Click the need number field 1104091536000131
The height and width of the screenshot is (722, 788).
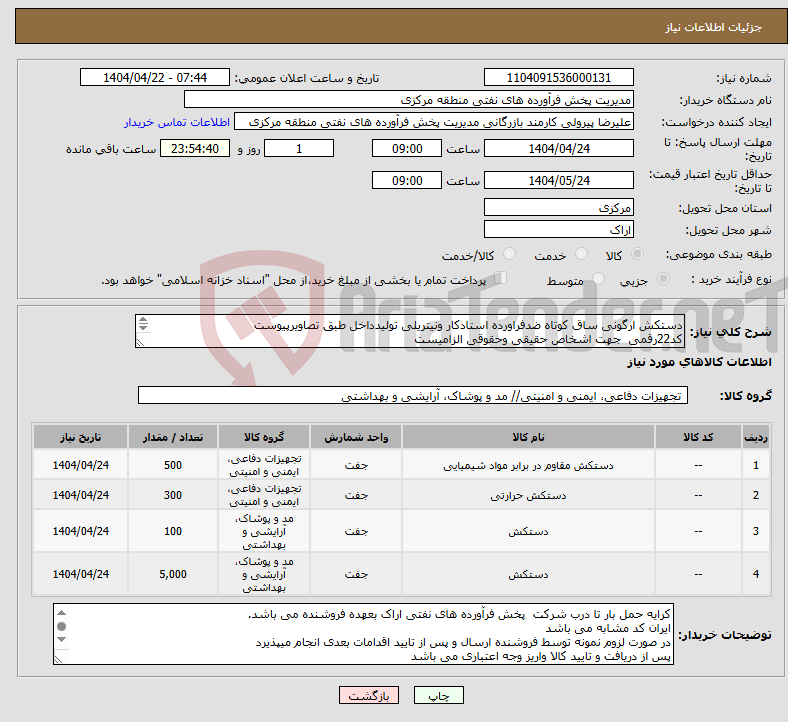pos(558,78)
